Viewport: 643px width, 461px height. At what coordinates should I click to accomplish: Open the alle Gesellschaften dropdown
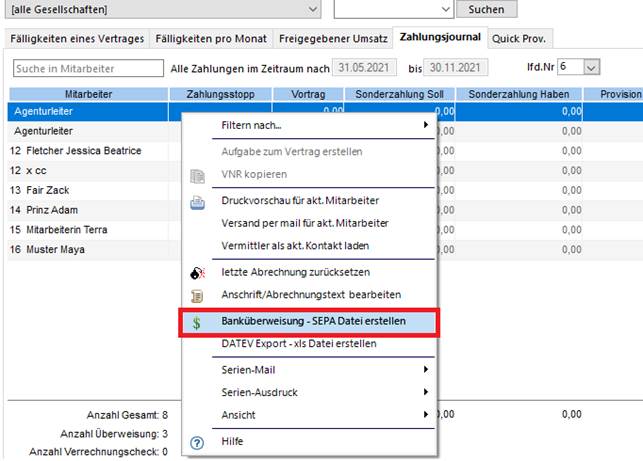pos(314,8)
